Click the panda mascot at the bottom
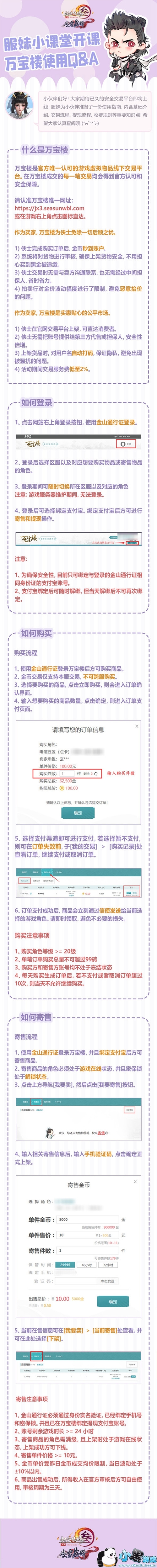Viewport: 157px width, 1568px height. pos(108,1552)
